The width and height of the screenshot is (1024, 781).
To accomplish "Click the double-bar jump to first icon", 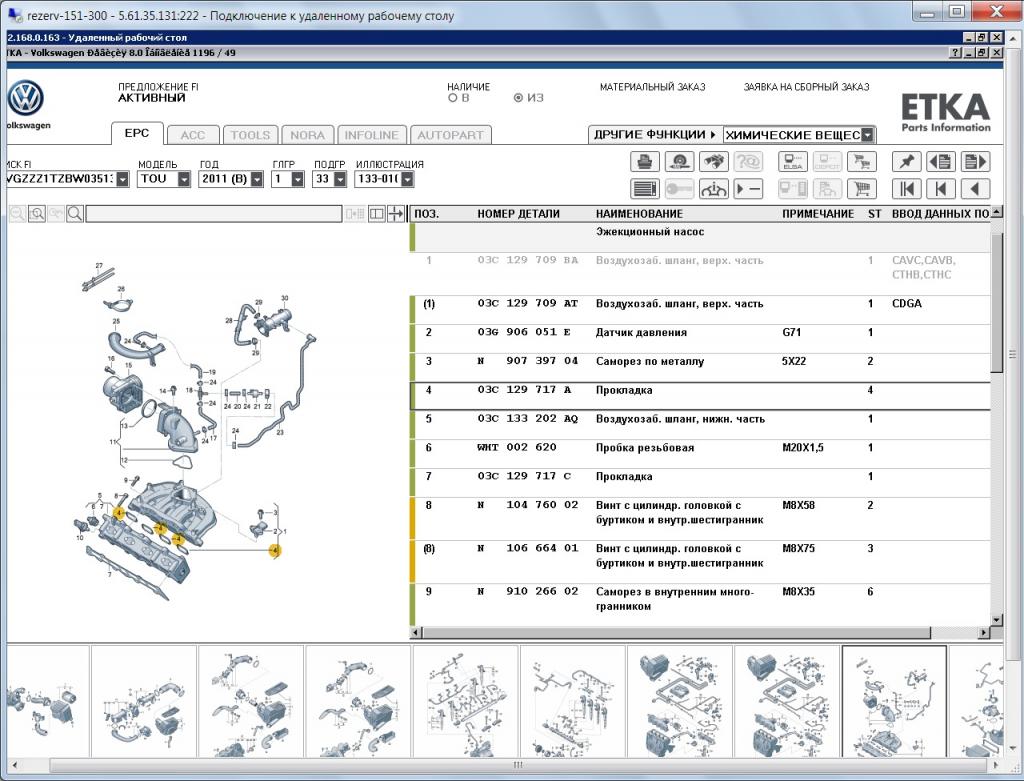I will click(x=907, y=189).
